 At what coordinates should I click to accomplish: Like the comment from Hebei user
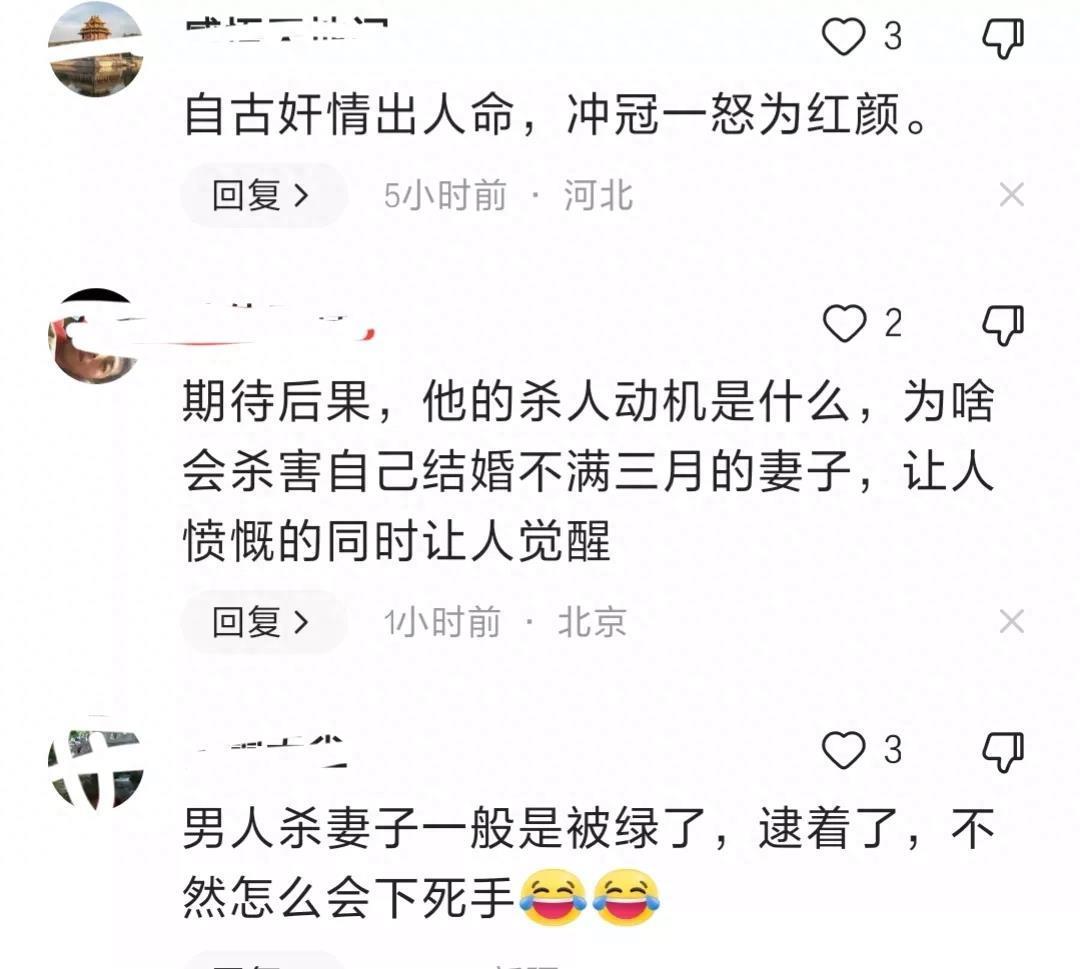point(844,36)
